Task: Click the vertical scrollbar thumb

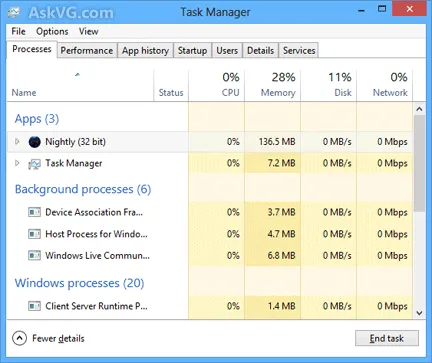Action: (x=420, y=163)
